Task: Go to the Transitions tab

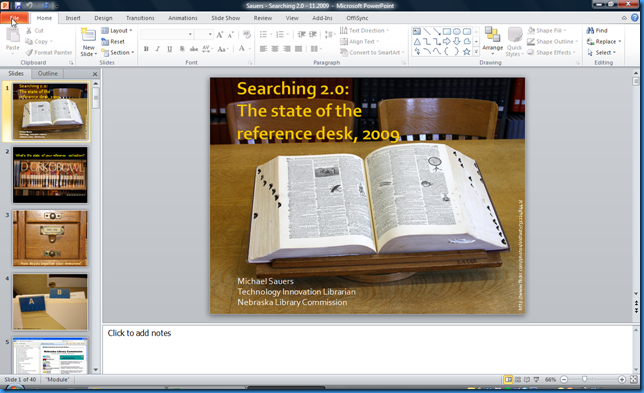Action: pyautogui.click(x=140, y=18)
